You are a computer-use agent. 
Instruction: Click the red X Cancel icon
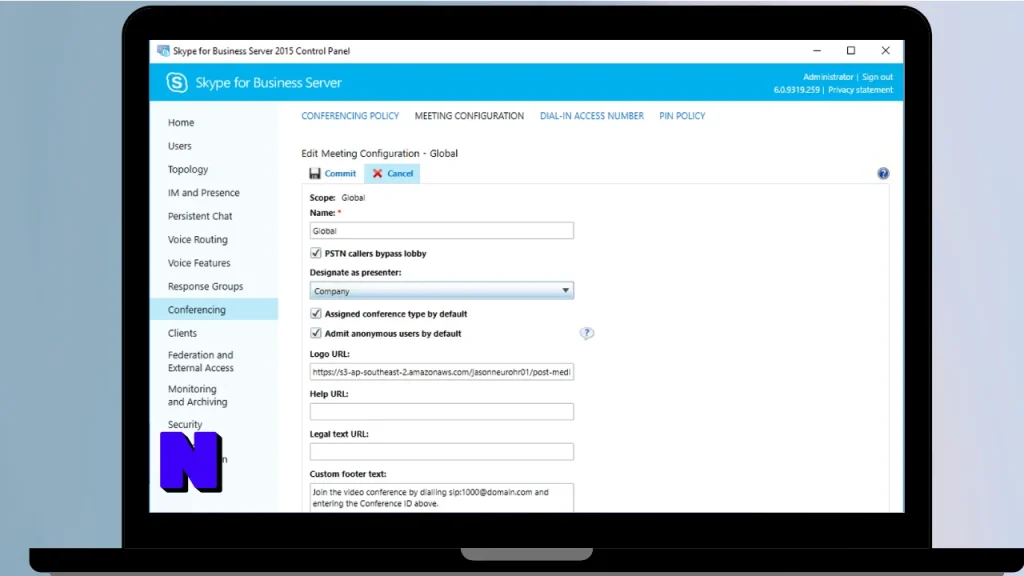tap(377, 173)
